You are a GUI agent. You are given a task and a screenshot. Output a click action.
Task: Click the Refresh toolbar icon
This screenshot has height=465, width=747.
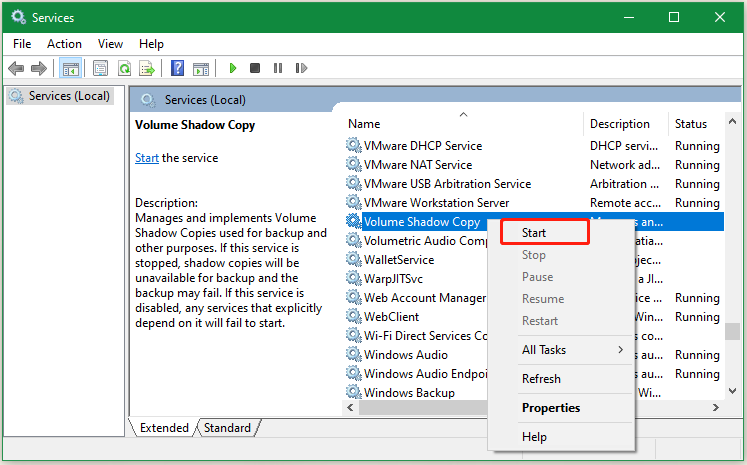(x=124, y=68)
